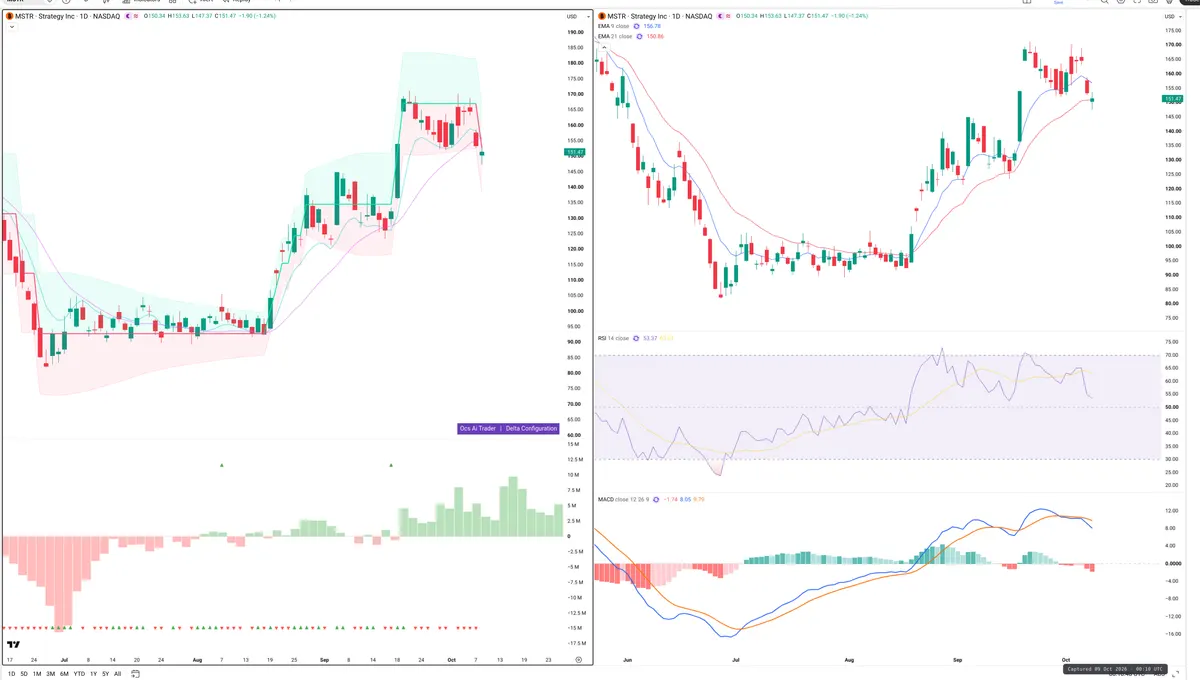Set range to 1D
The width and height of the screenshot is (1200, 680).
[10, 674]
